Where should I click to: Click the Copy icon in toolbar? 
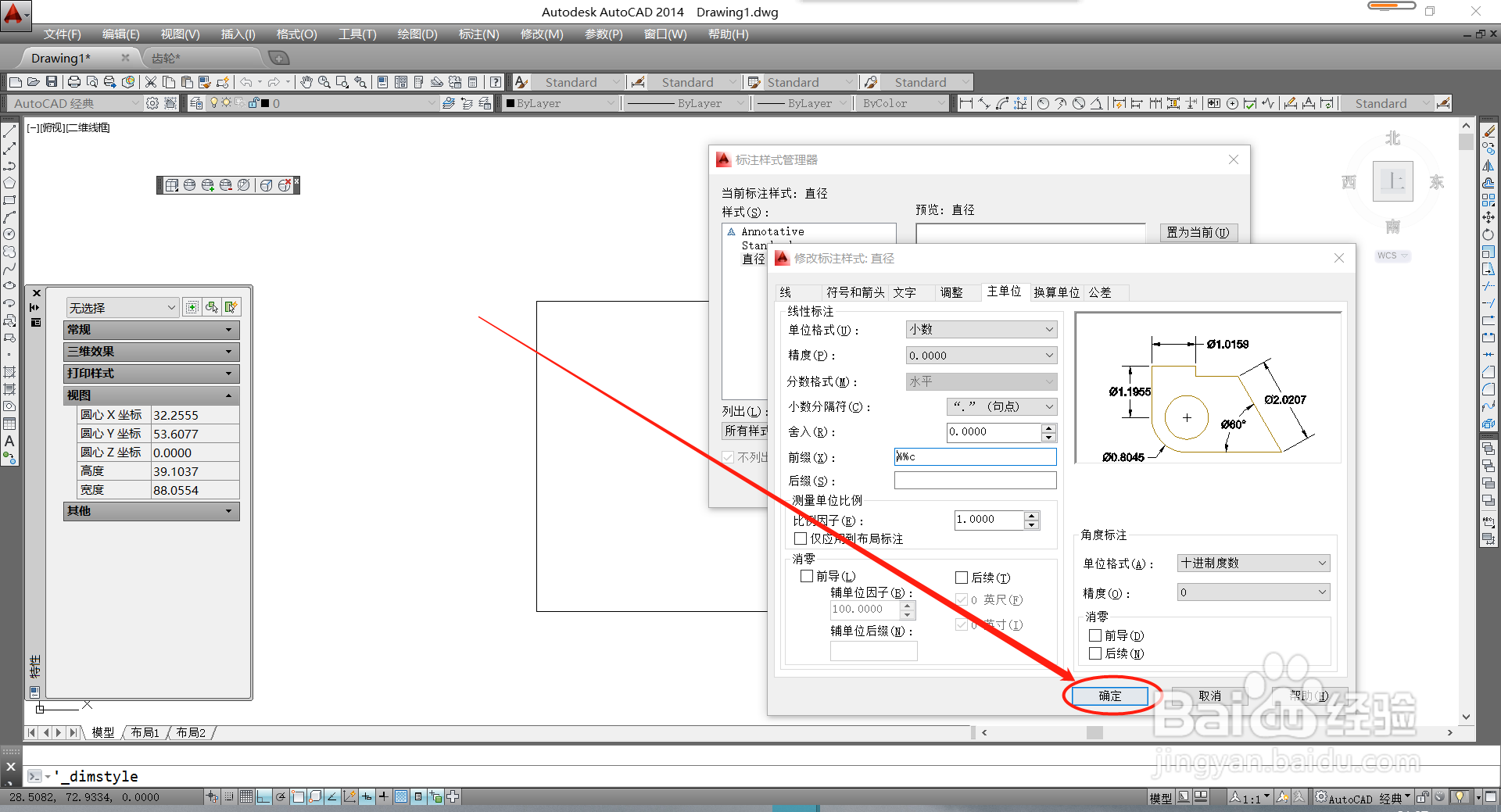pyautogui.click(x=169, y=82)
